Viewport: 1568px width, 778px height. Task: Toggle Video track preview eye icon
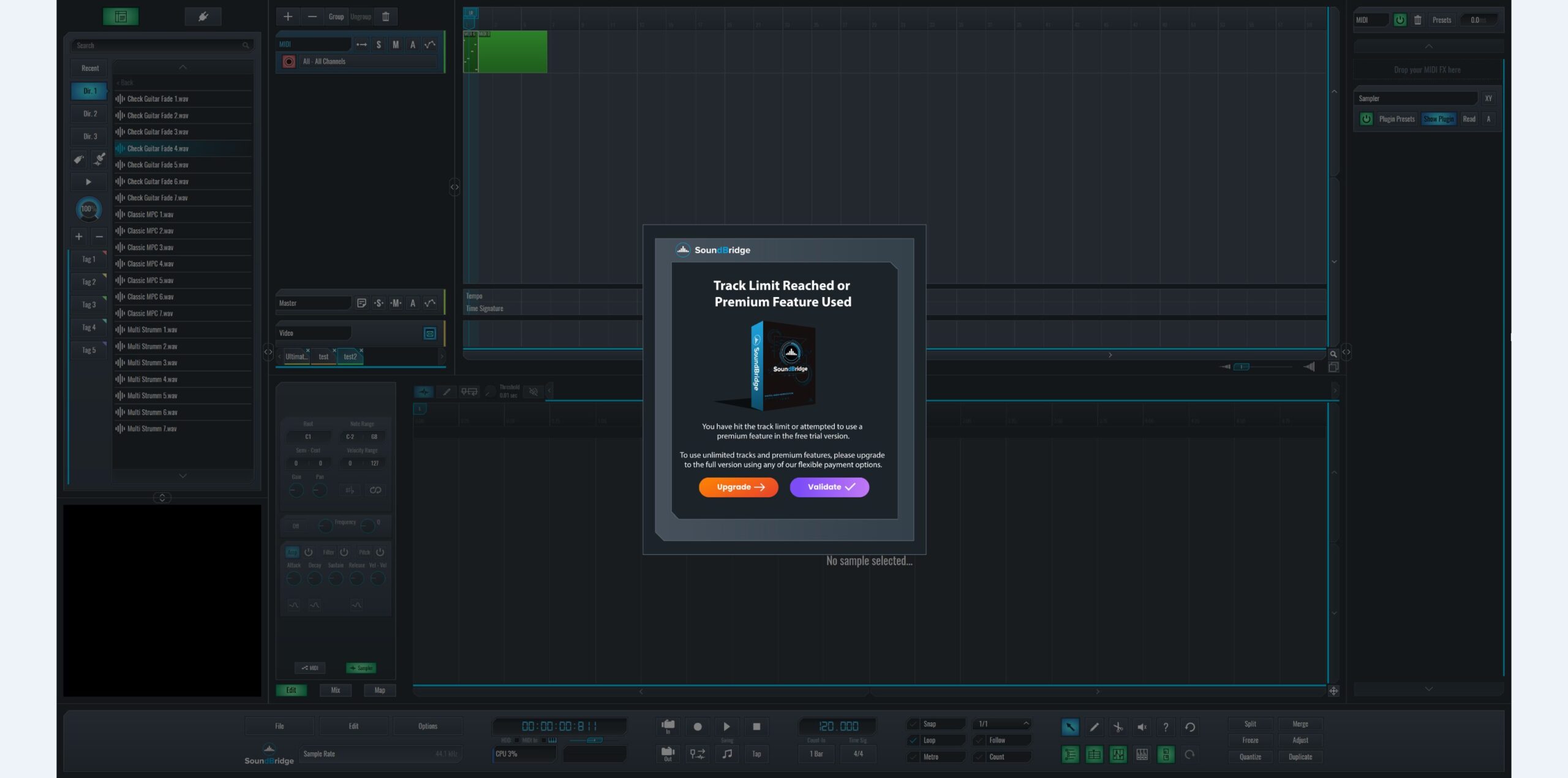coord(430,333)
